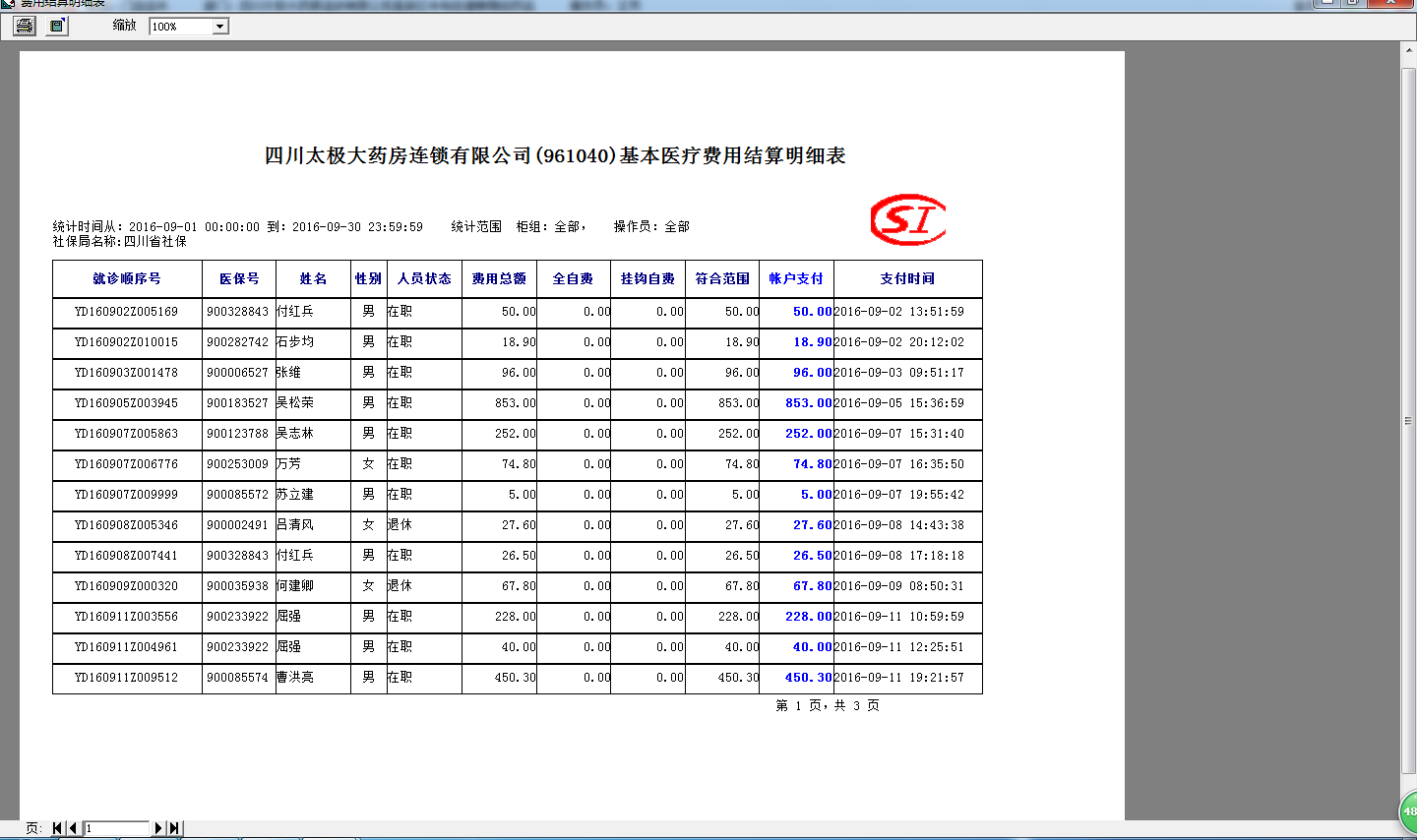Viewport: 1417px width, 840px height.
Task: Select serial number YD160909Z000320
Action: point(127,586)
